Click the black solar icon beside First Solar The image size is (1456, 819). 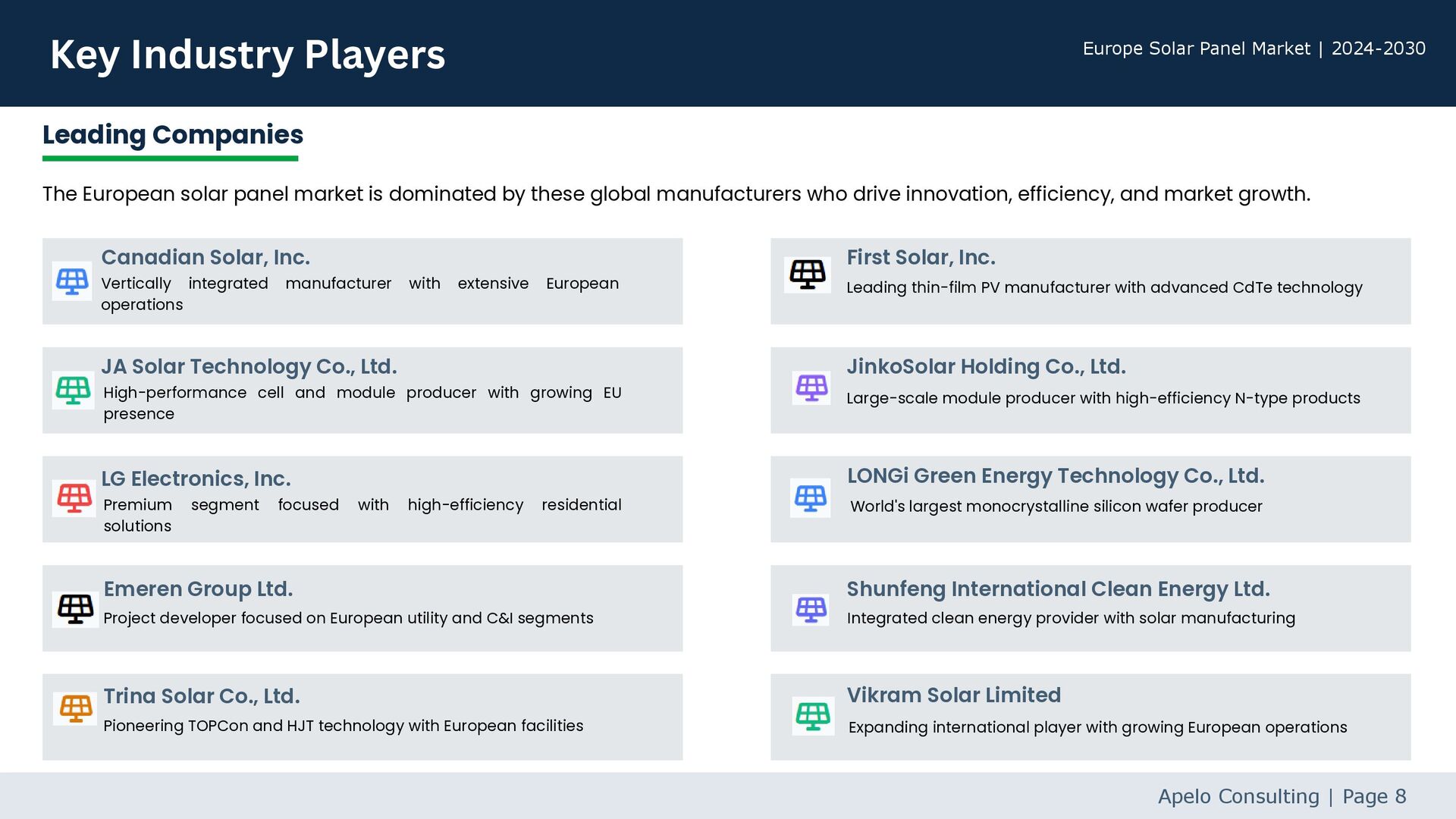tap(807, 274)
